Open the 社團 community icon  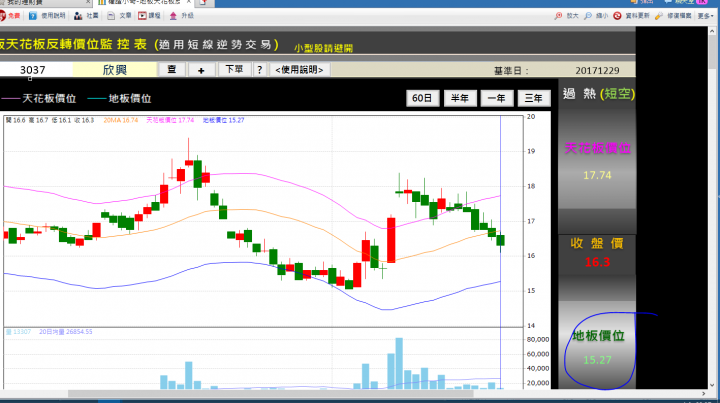click(x=78, y=16)
